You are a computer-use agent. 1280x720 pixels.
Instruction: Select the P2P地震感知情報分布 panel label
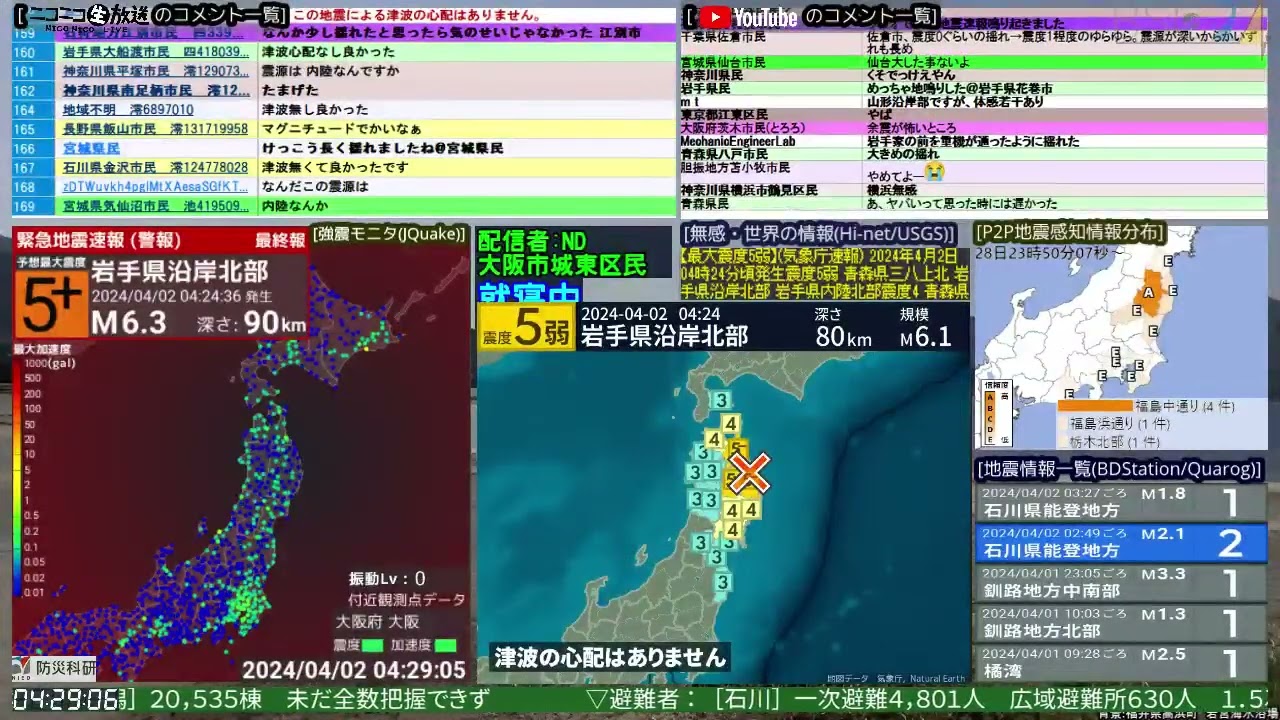point(1070,233)
